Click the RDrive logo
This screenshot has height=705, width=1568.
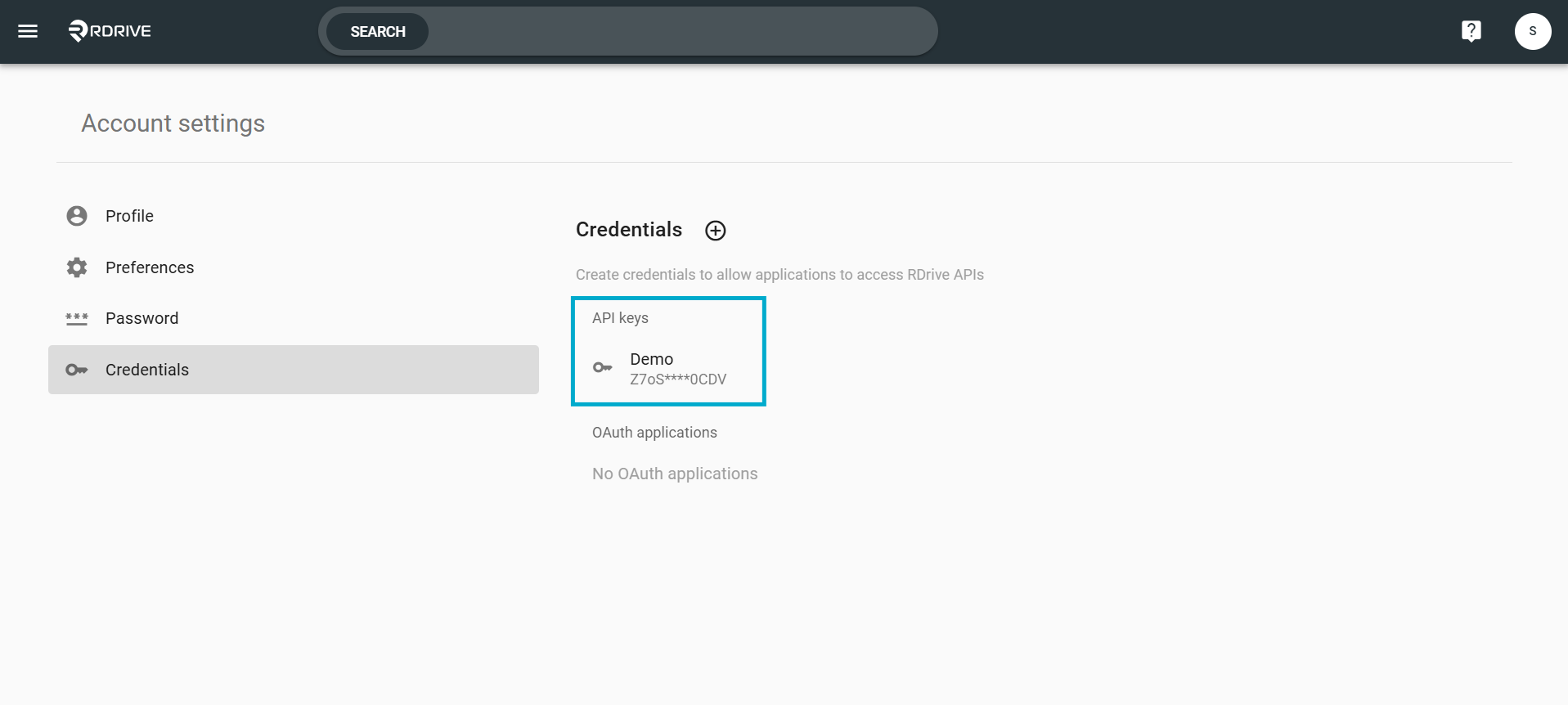click(x=110, y=31)
